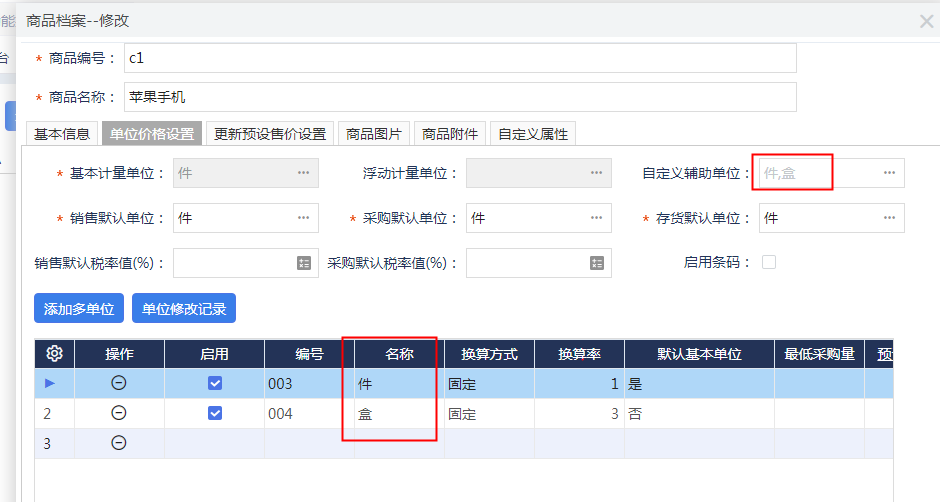Click the remove icon in empty row 3

pyautogui.click(x=119, y=443)
